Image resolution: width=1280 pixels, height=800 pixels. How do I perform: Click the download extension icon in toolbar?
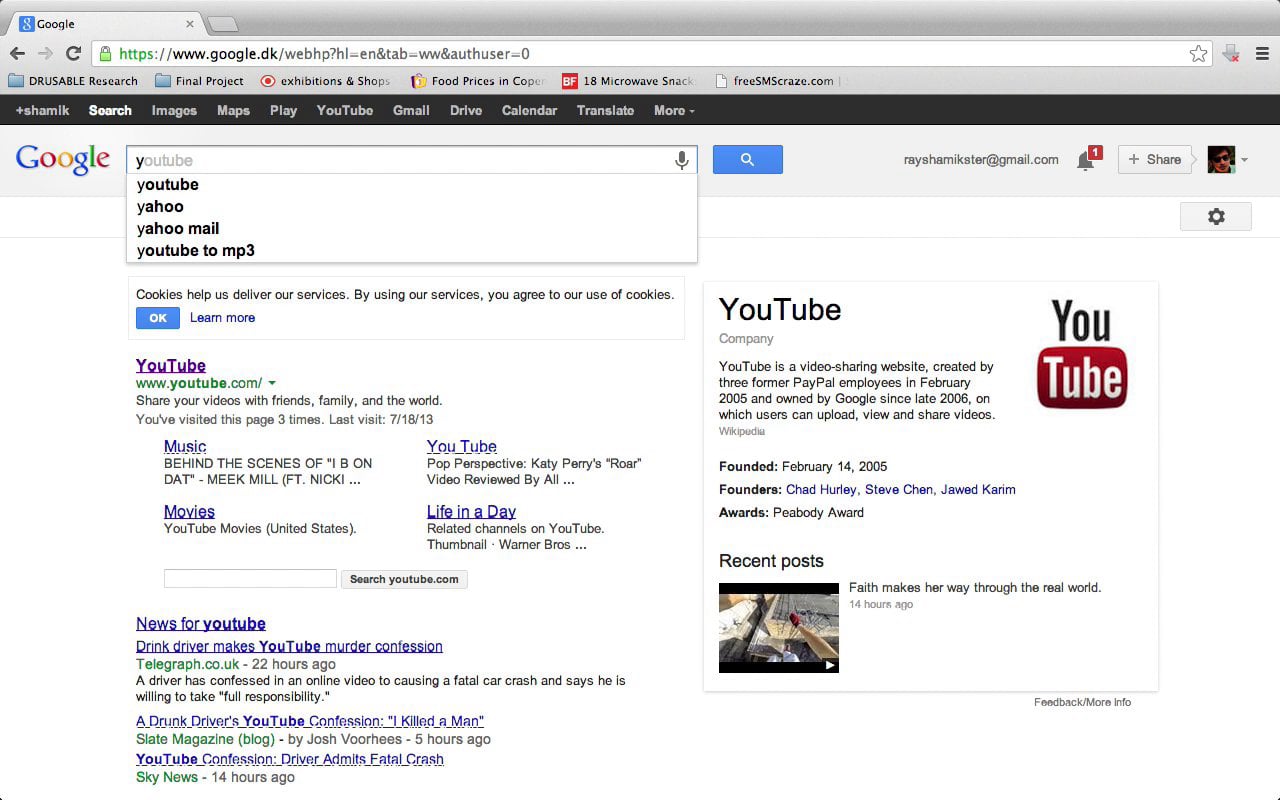(x=1232, y=54)
